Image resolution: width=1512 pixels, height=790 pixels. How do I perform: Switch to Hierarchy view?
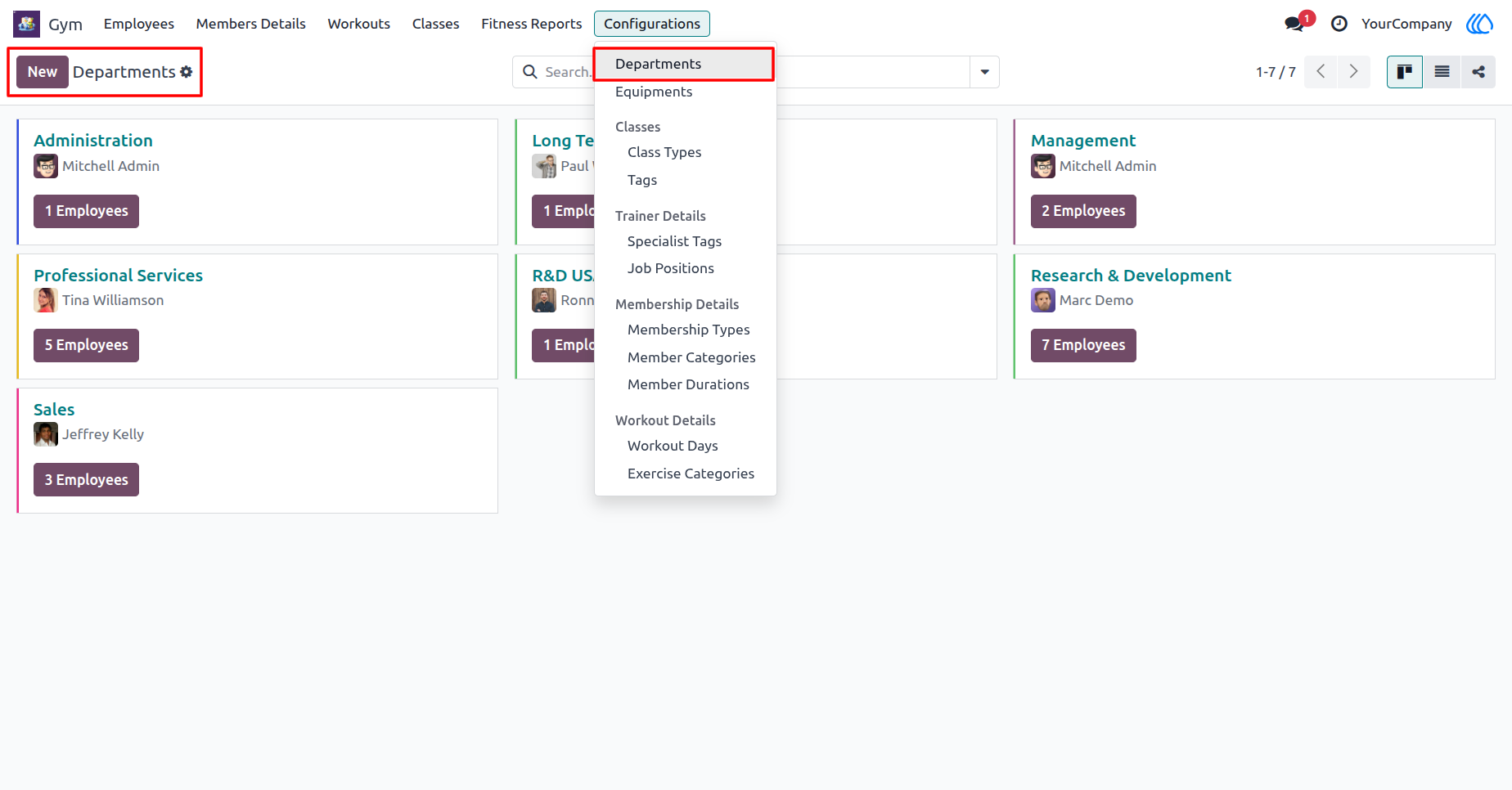point(1478,72)
